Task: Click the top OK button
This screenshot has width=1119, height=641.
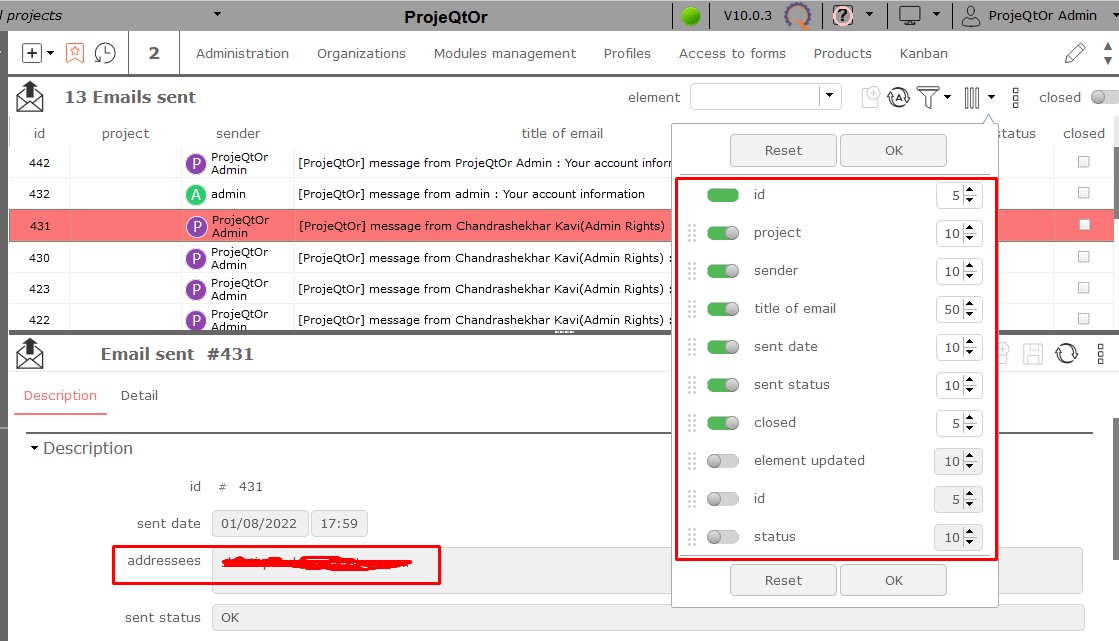Action: point(893,151)
